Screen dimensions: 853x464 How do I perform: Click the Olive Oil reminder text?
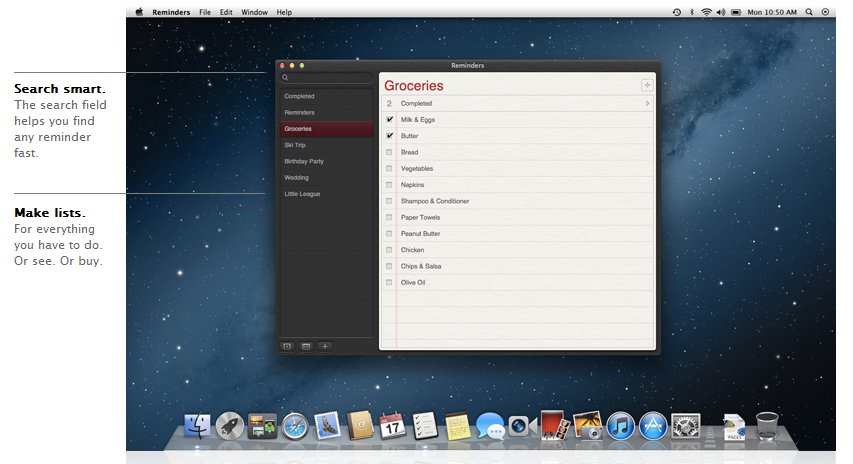coord(413,283)
